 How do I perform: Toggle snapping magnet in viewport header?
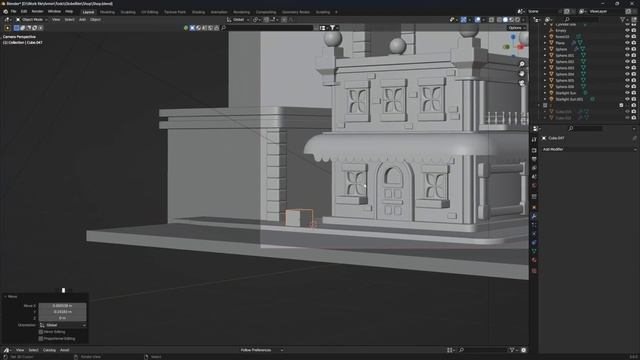[x=266, y=20]
